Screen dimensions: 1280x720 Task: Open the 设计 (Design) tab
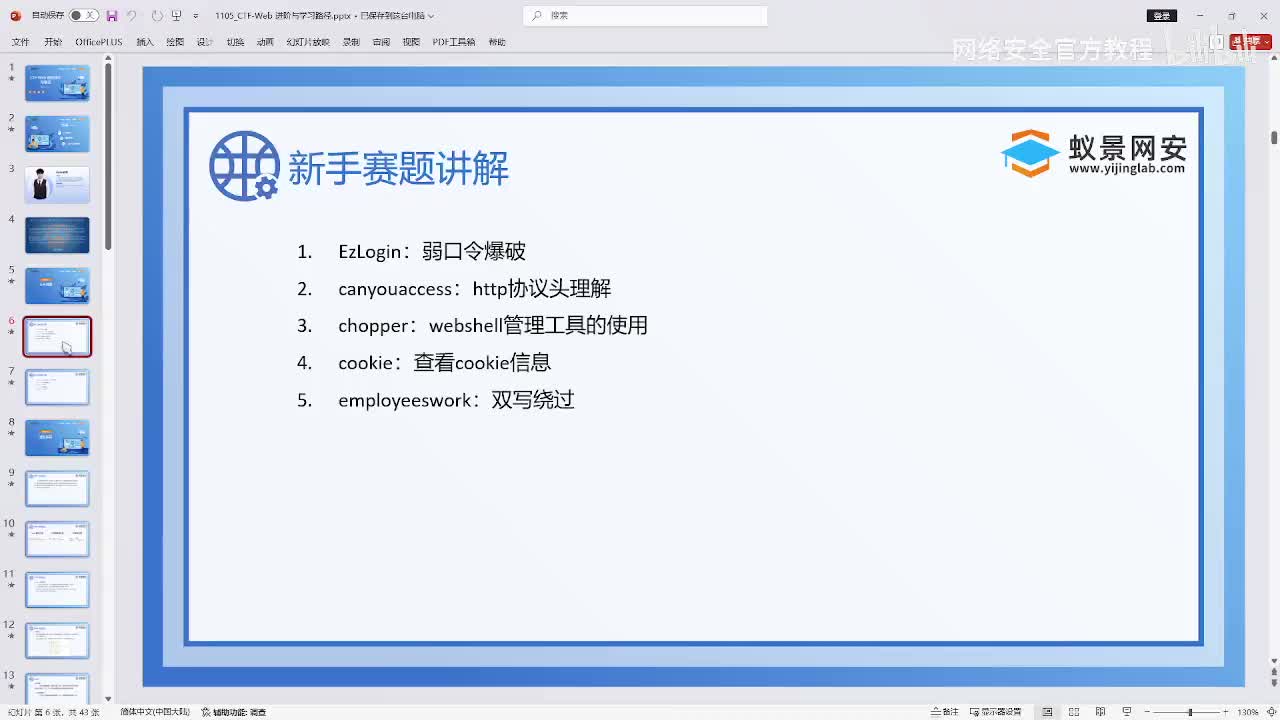(x=205, y=42)
